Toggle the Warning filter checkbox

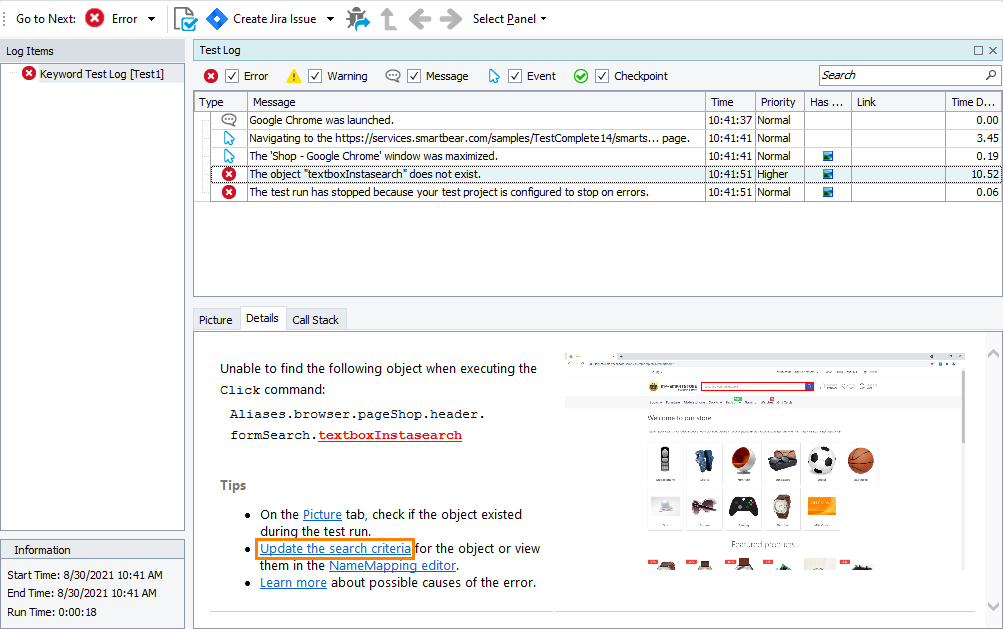coord(315,76)
